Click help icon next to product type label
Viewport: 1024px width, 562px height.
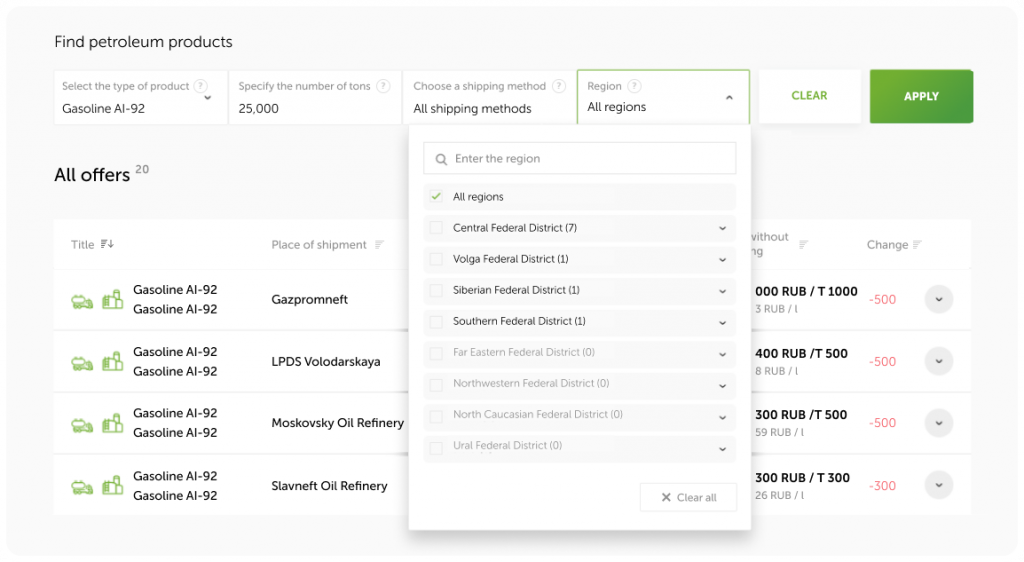point(201,86)
